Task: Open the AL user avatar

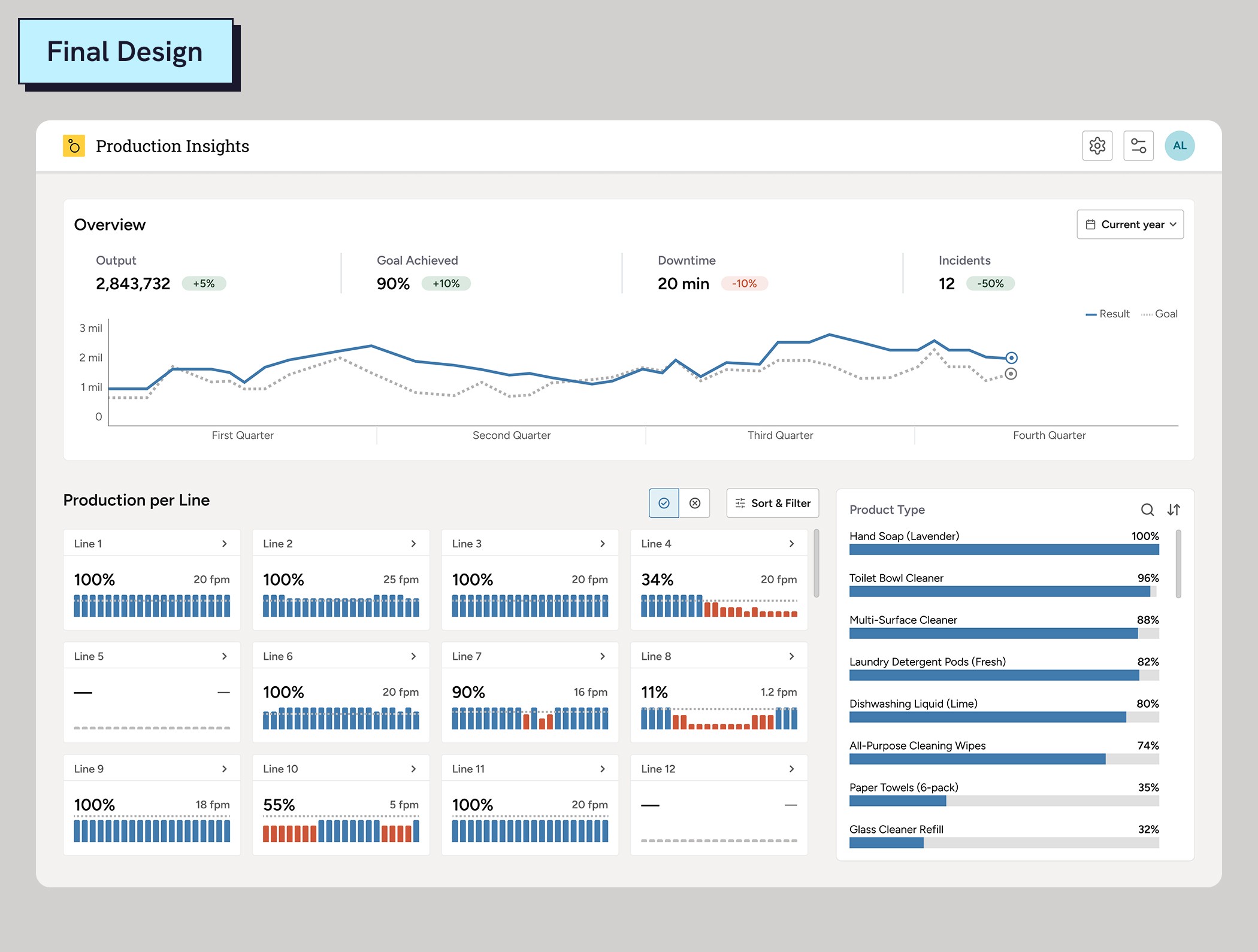Action: [1180, 145]
